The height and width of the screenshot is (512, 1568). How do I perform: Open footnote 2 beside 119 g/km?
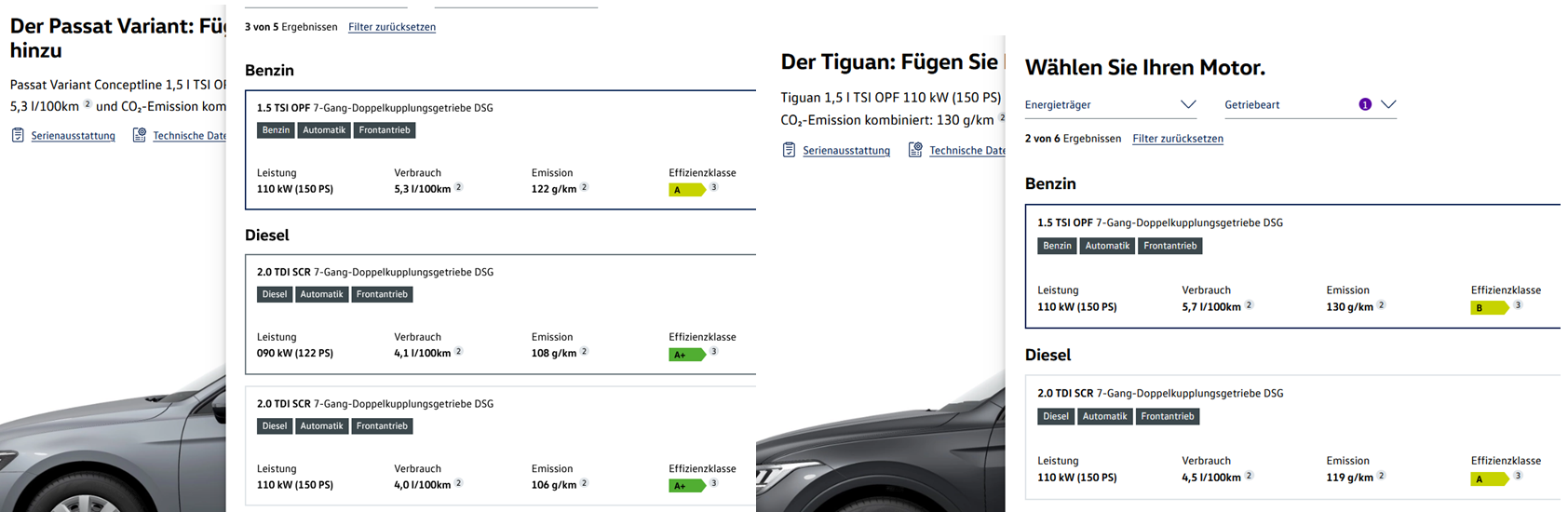coord(1382,476)
